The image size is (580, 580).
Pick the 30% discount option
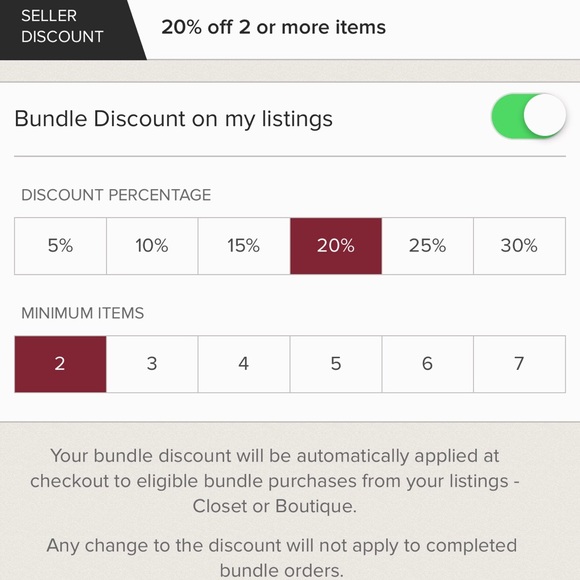[519, 246]
